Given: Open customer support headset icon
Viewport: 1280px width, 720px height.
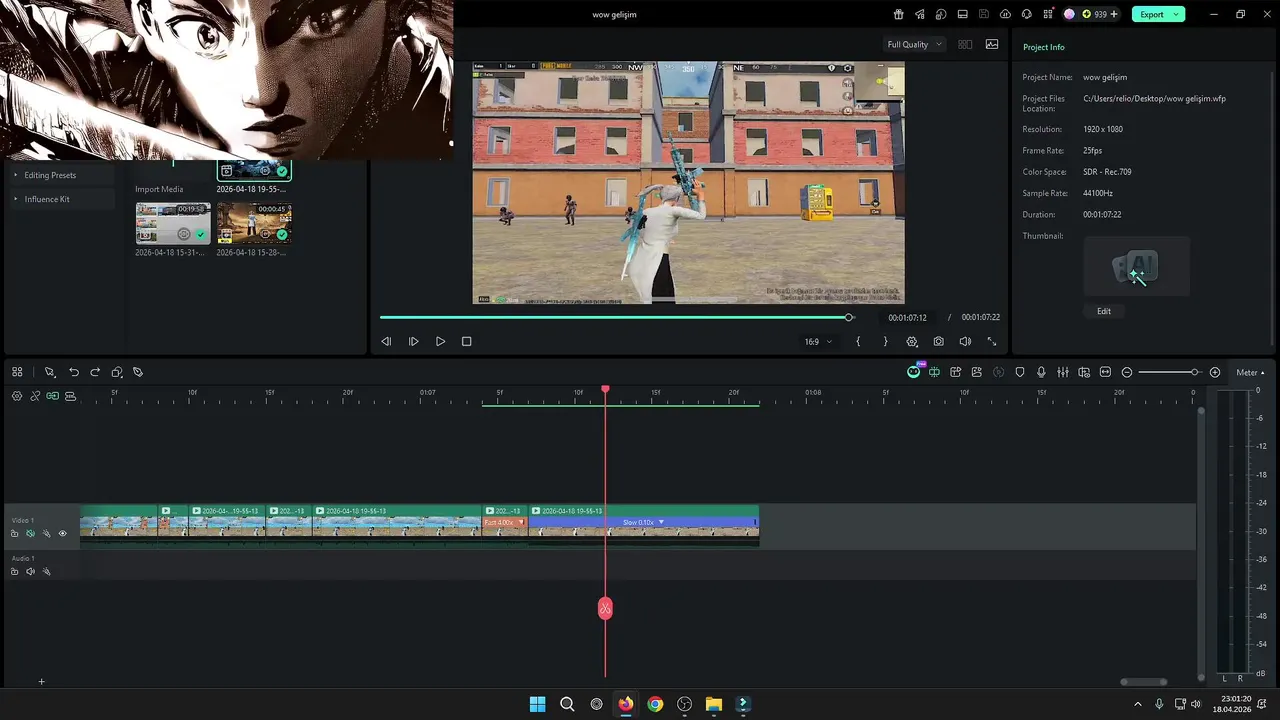Looking at the screenshot, I should tap(1027, 14).
